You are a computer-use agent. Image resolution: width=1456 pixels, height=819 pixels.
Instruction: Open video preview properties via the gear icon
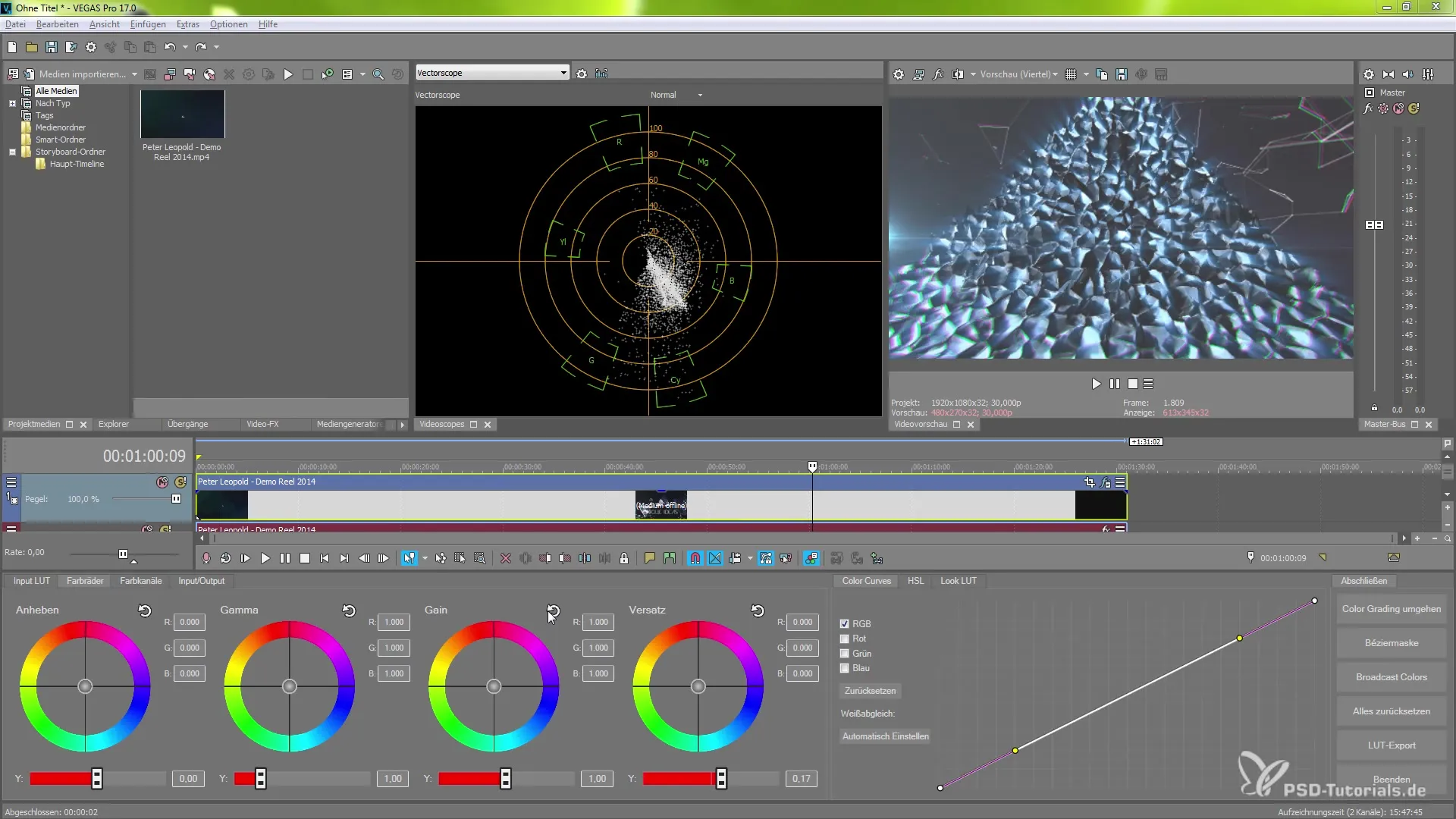pyautogui.click(x=899, y=74)
